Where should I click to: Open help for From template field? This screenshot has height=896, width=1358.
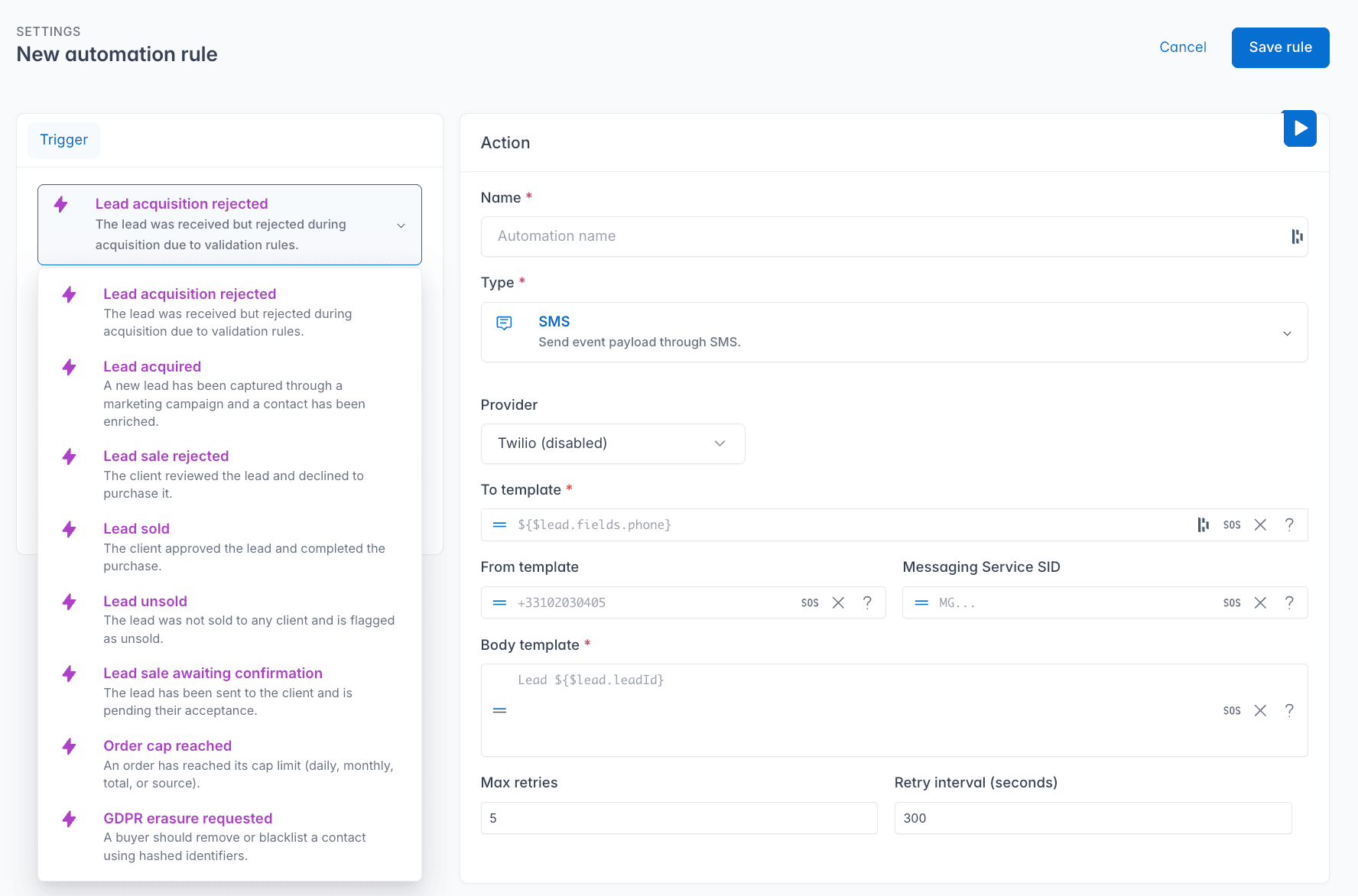(867, 602)
